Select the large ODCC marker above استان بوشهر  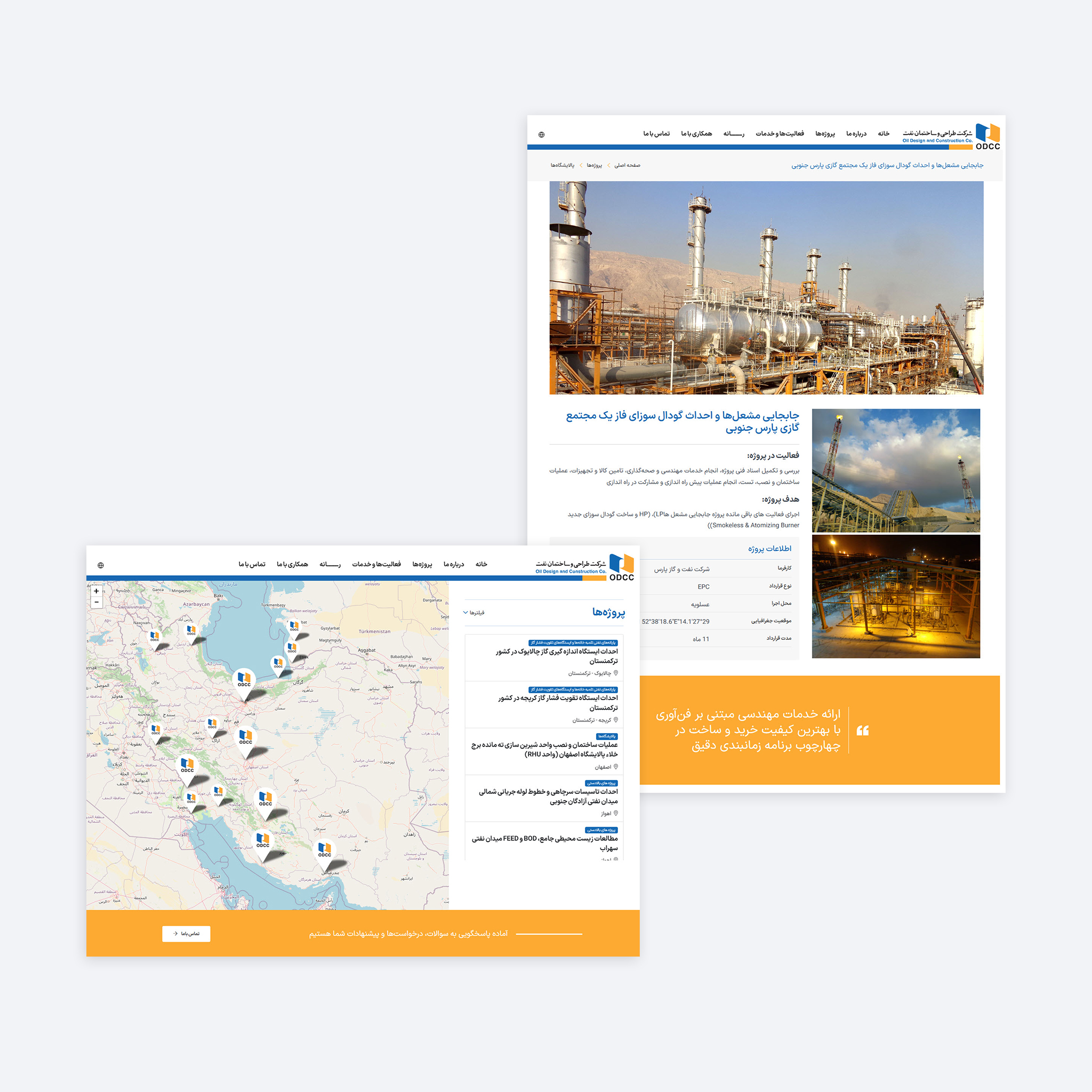pos(263,844)
